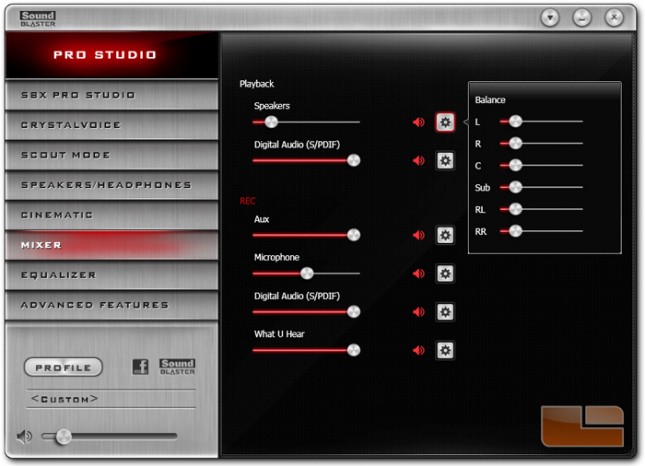
Task: Open What U Hear settings gear
Action: pos(445,350)
